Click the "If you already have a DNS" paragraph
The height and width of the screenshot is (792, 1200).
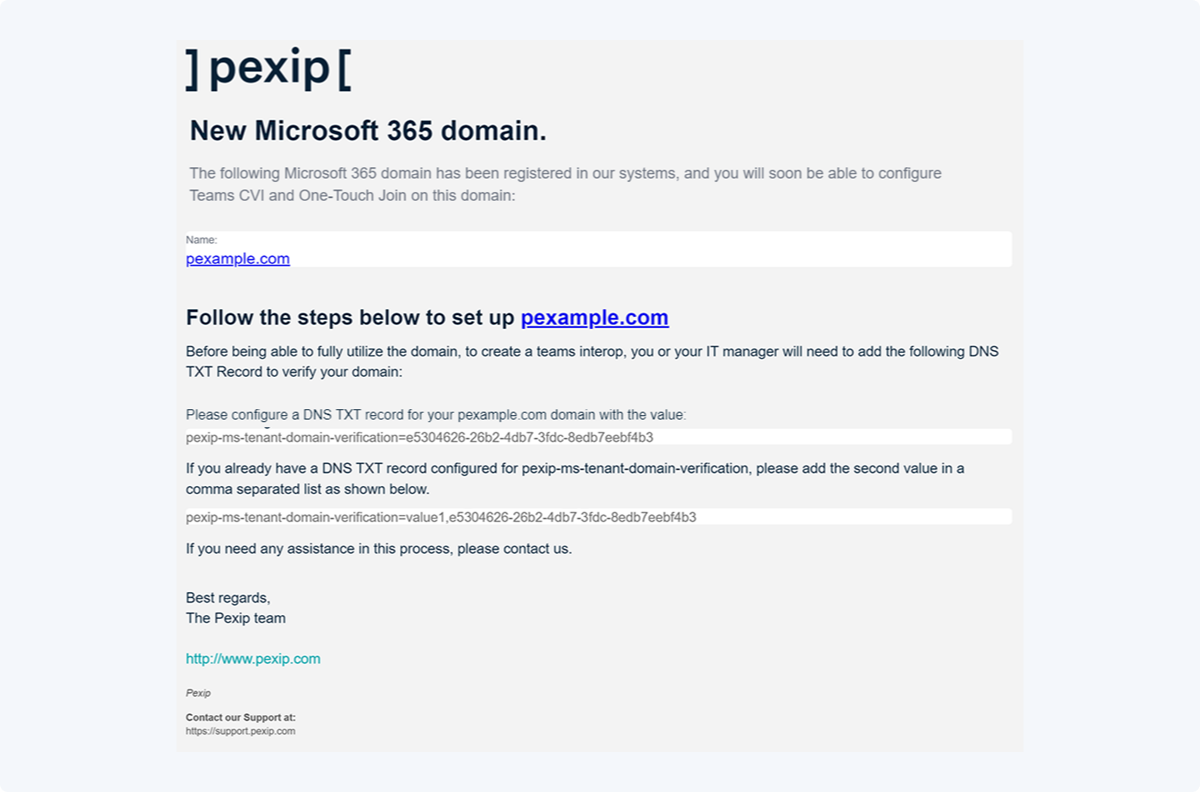click(575, 478)
